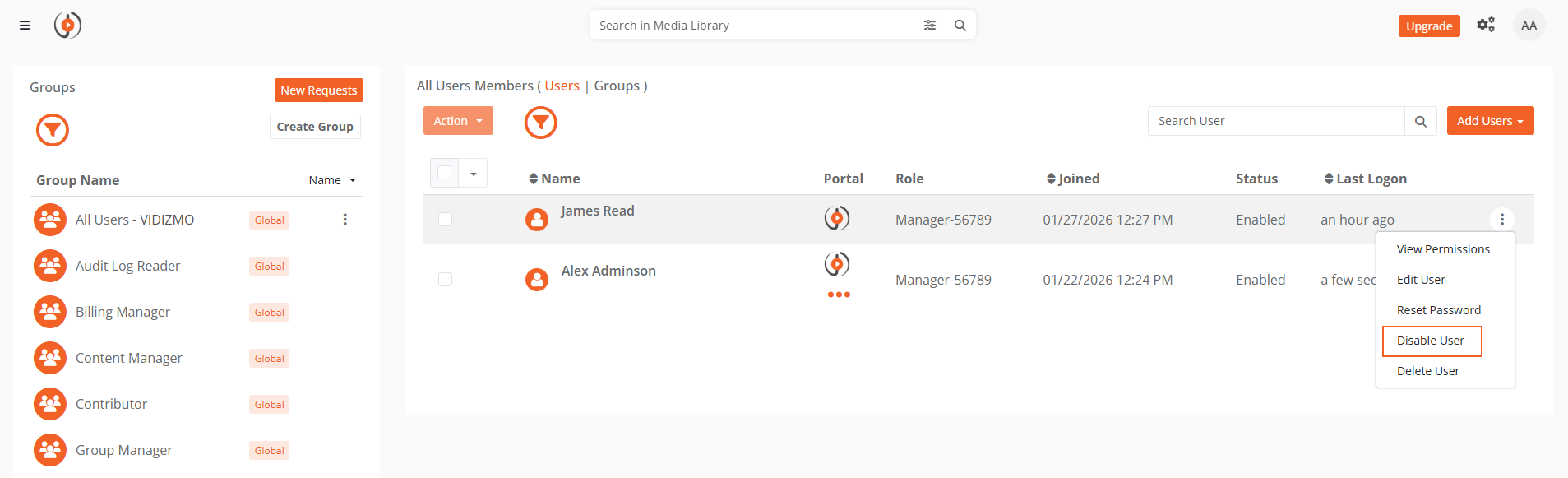
Task: Open the Audit Log Reader group
Action: click(127, 266)
